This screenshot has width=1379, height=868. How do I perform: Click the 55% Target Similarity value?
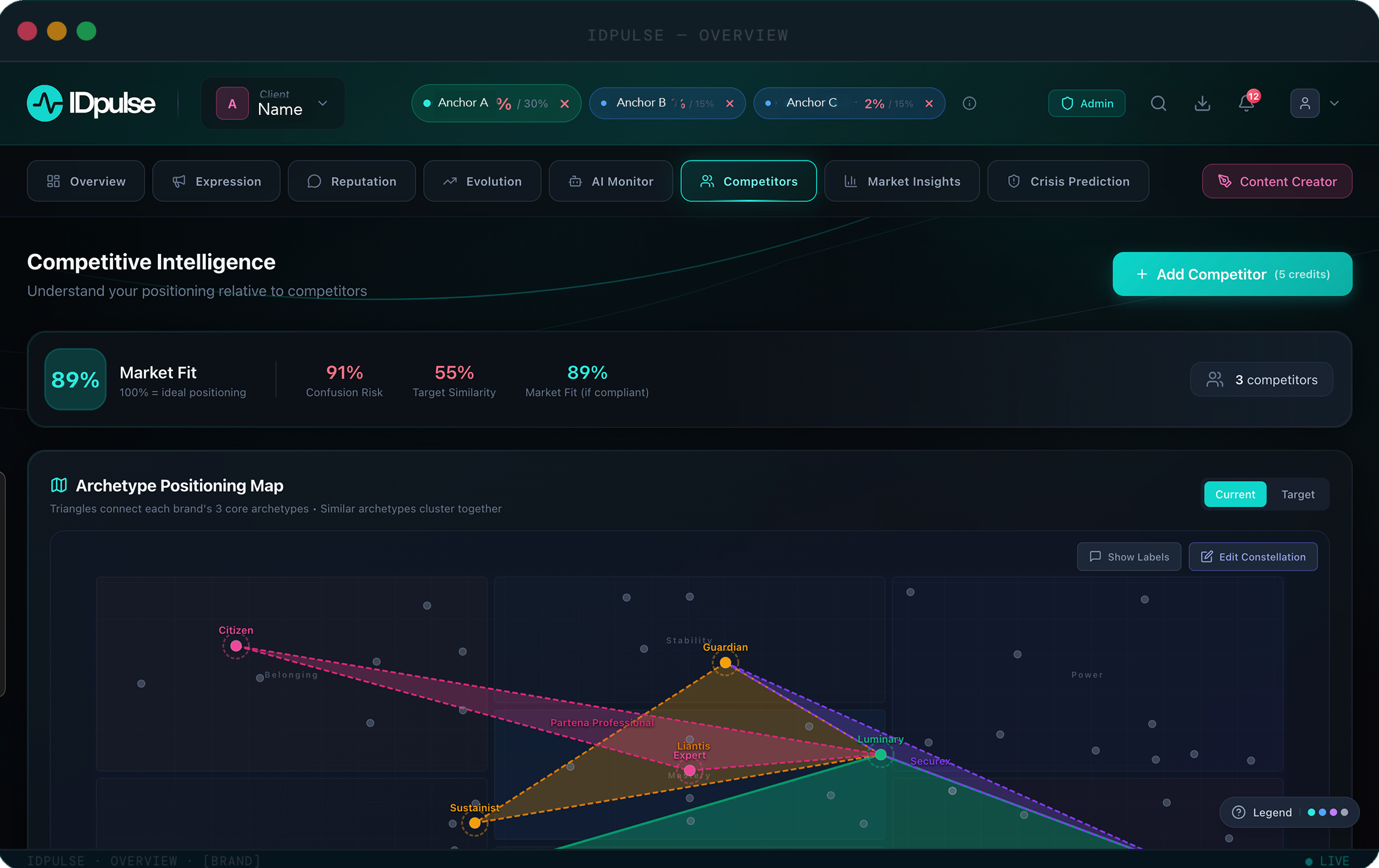[x=454, y=373]
